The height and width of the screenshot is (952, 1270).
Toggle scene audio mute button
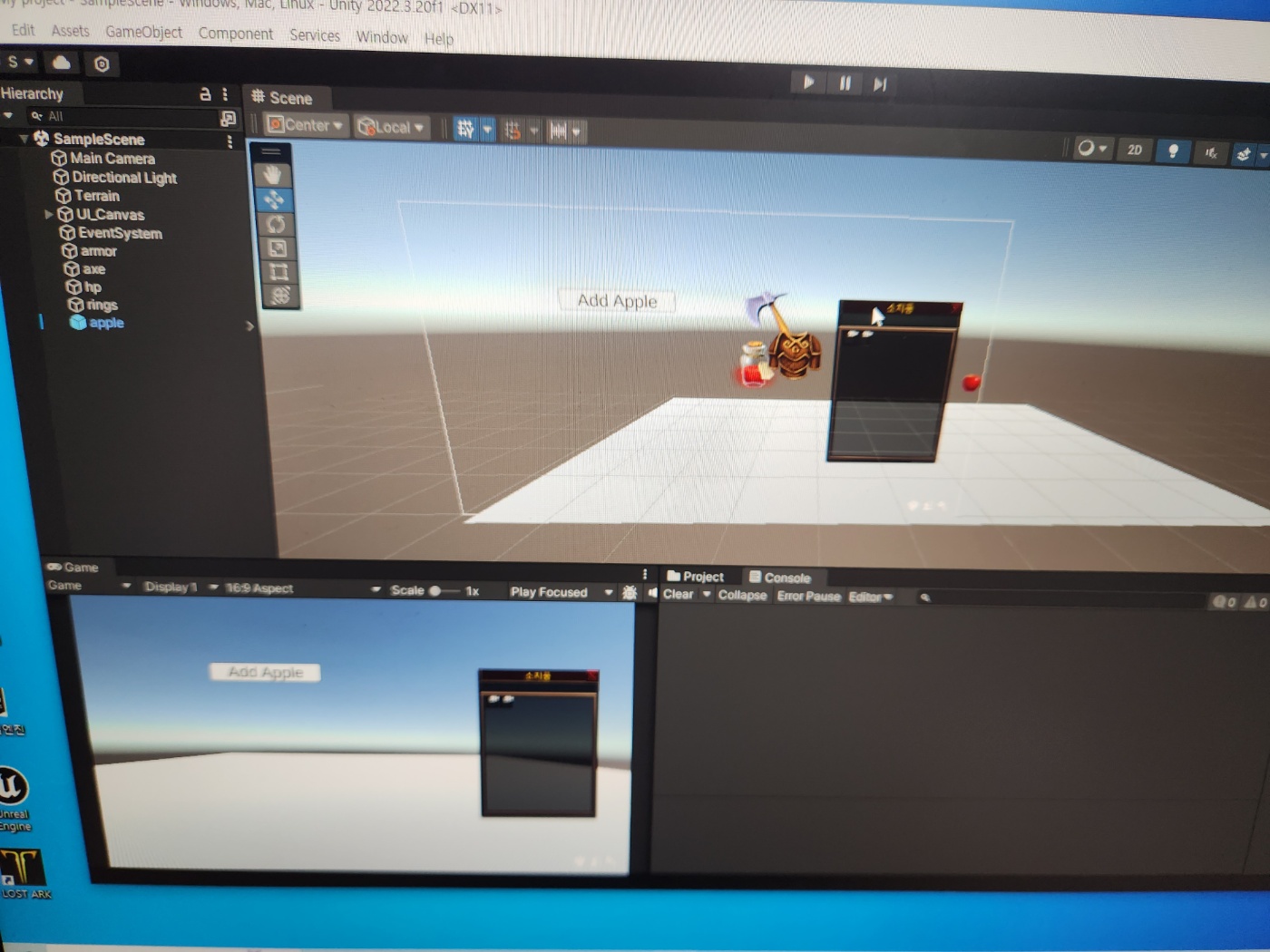coord(1211,153)
